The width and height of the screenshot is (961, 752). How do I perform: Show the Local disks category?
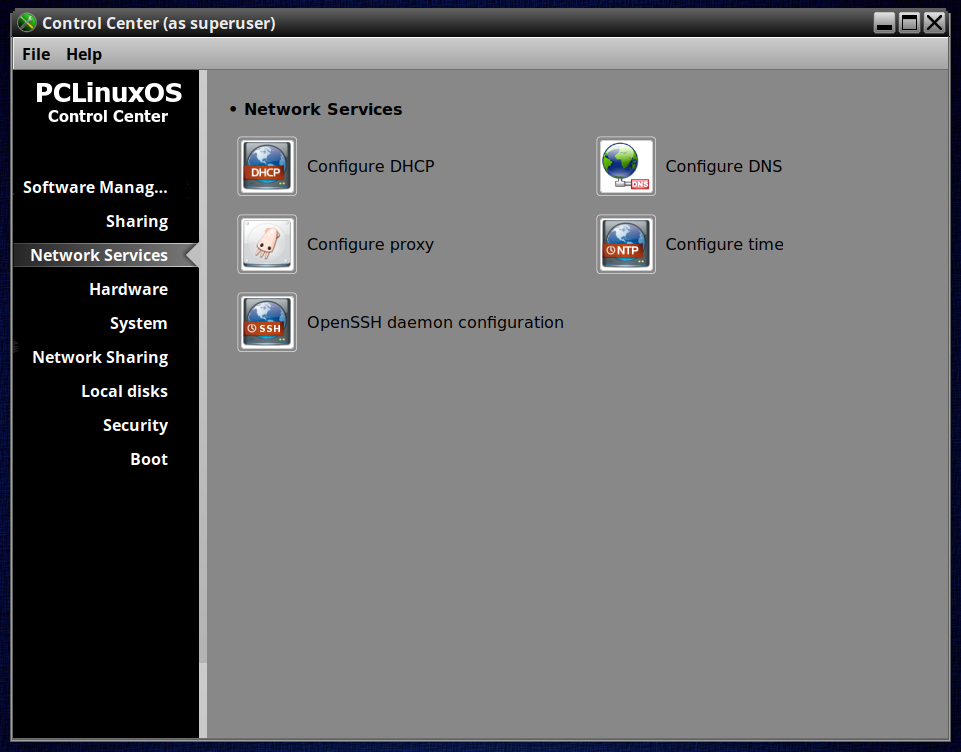tap(124, 391)
